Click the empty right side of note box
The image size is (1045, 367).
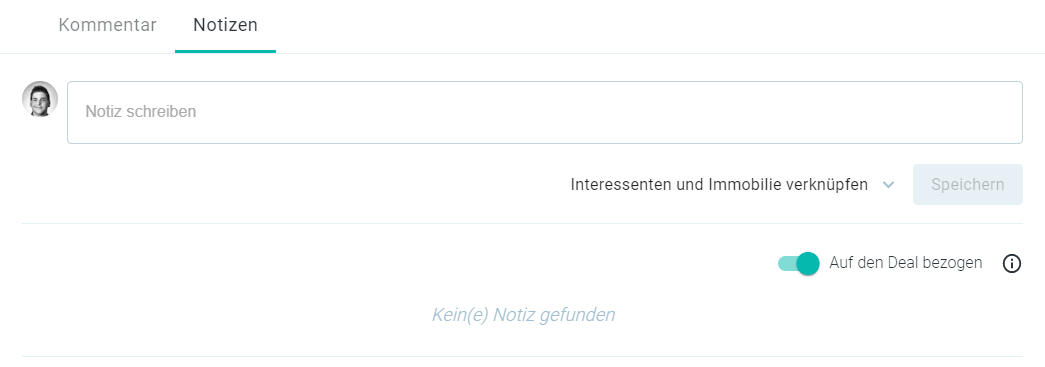[800, 112]
